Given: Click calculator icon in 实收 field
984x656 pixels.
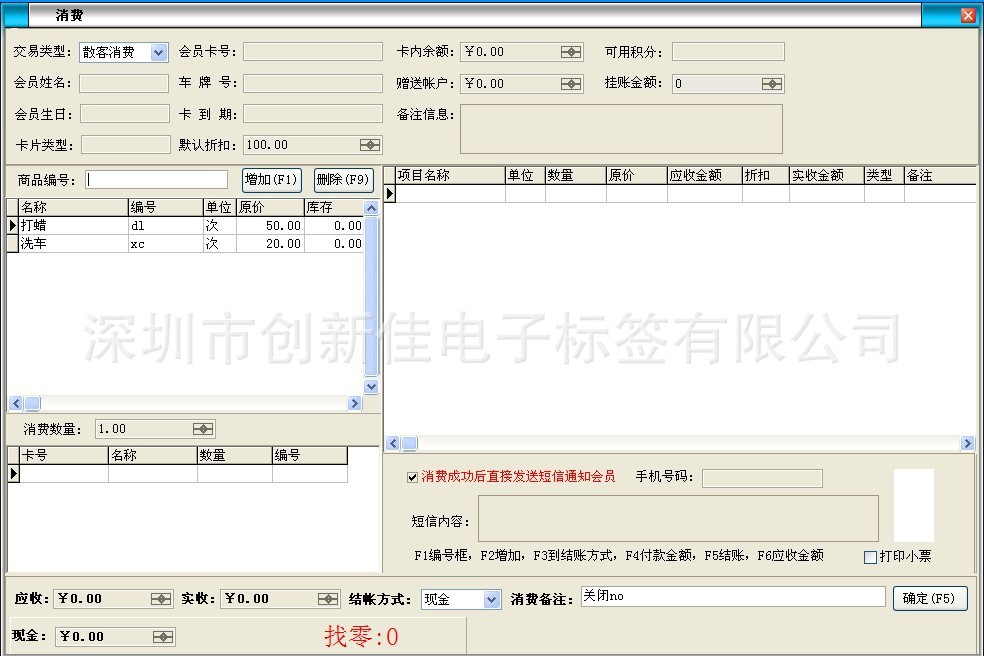Looking at the screenshot, I should [328, 599].
